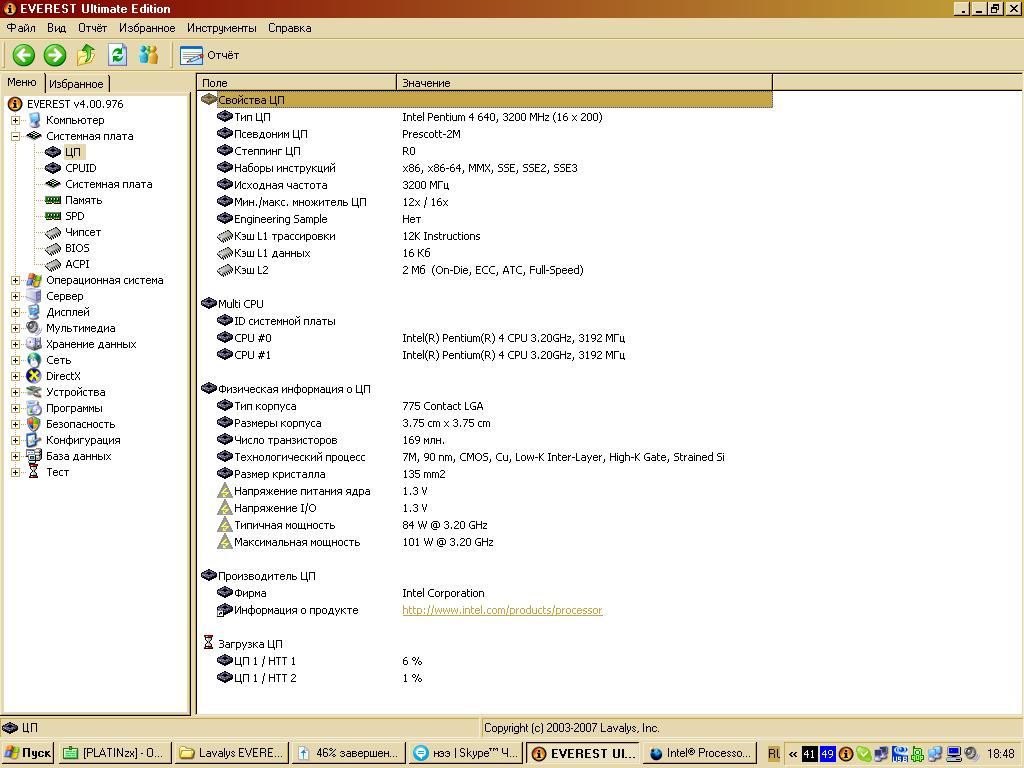
Task: Click the Кэш L2 row icon
Action: click(225, 270)
